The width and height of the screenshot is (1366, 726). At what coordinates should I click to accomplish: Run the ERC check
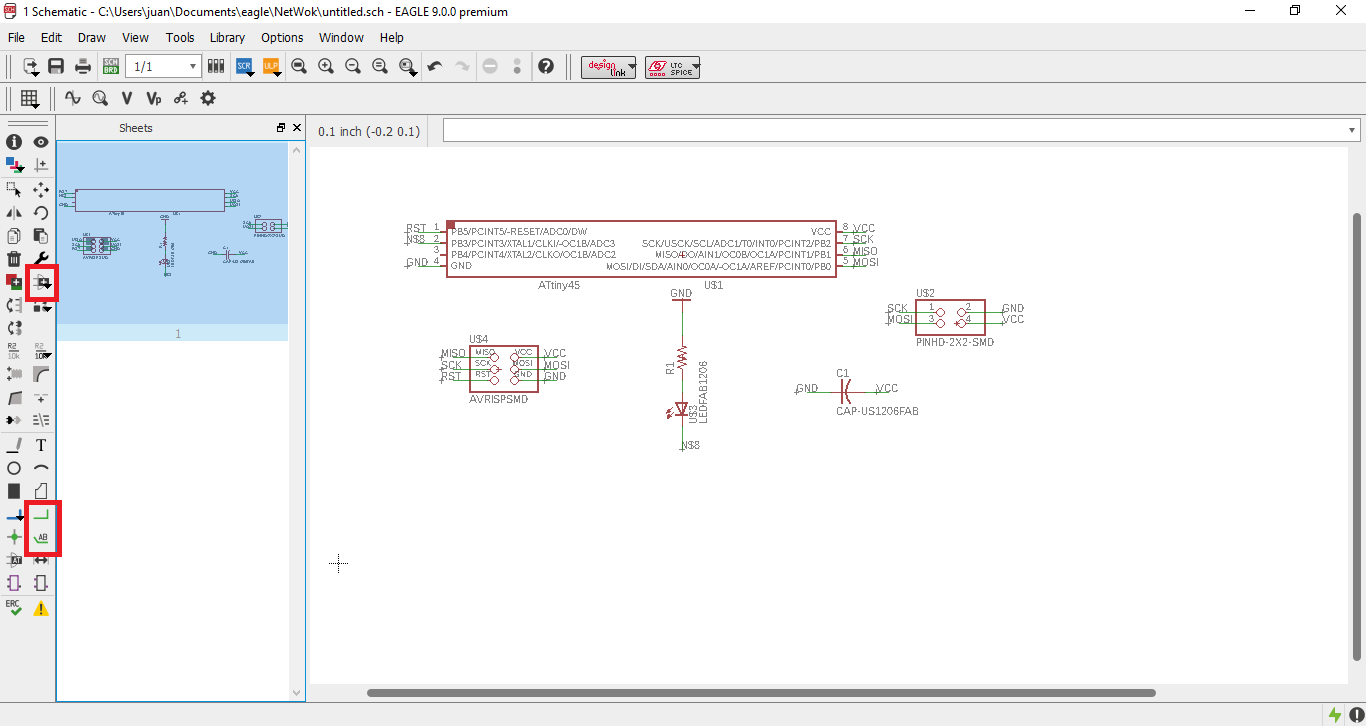tap(14, 607)
